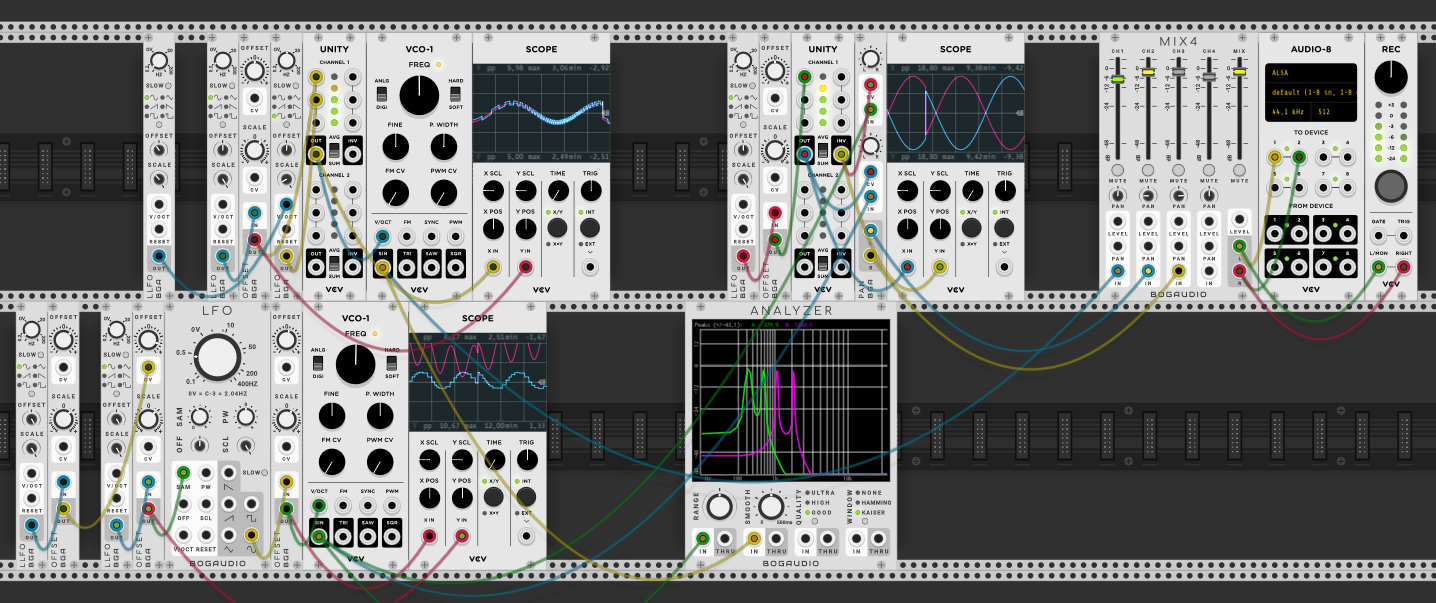Click the MIX4 channel 1 PAN knob
Screen dimensions: 1436x603
(x=1117, y=195)
